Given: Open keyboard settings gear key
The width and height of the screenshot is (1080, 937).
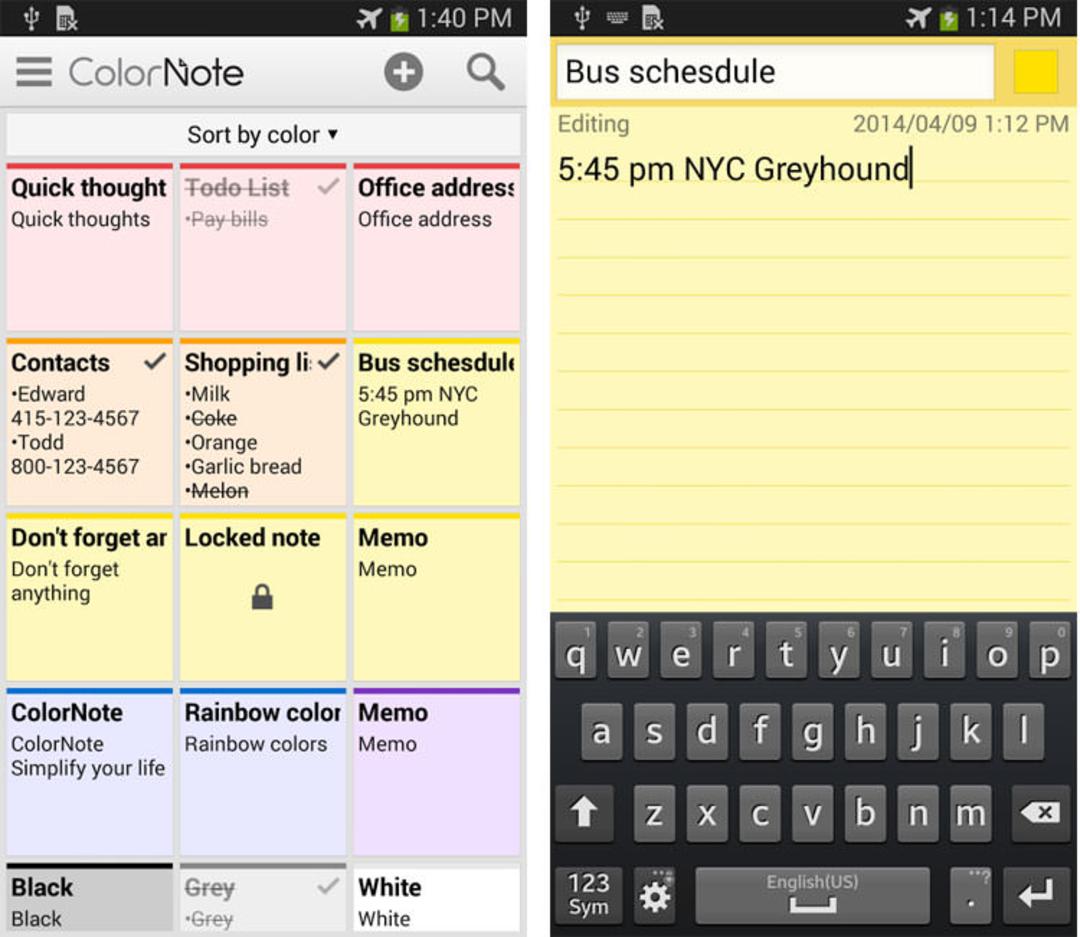Looking at the screenshot, I should click(654, 895).
